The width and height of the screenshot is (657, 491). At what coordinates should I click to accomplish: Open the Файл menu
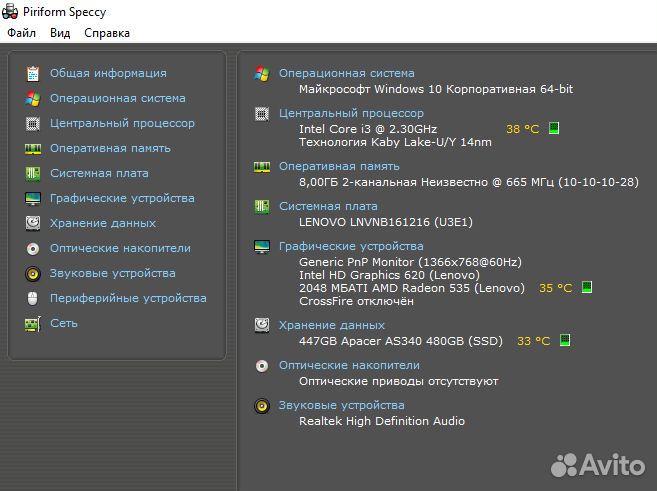(x=21, y=33)
